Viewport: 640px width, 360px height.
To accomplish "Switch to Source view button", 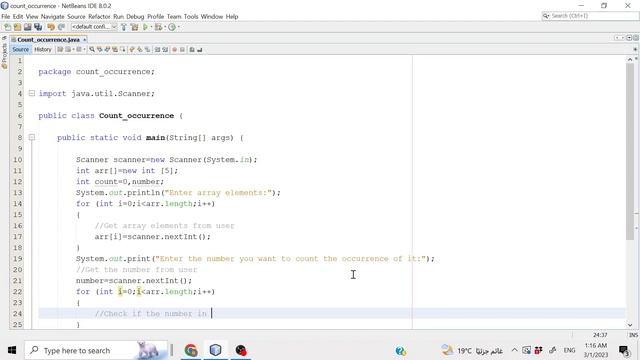I will point(20,49).
